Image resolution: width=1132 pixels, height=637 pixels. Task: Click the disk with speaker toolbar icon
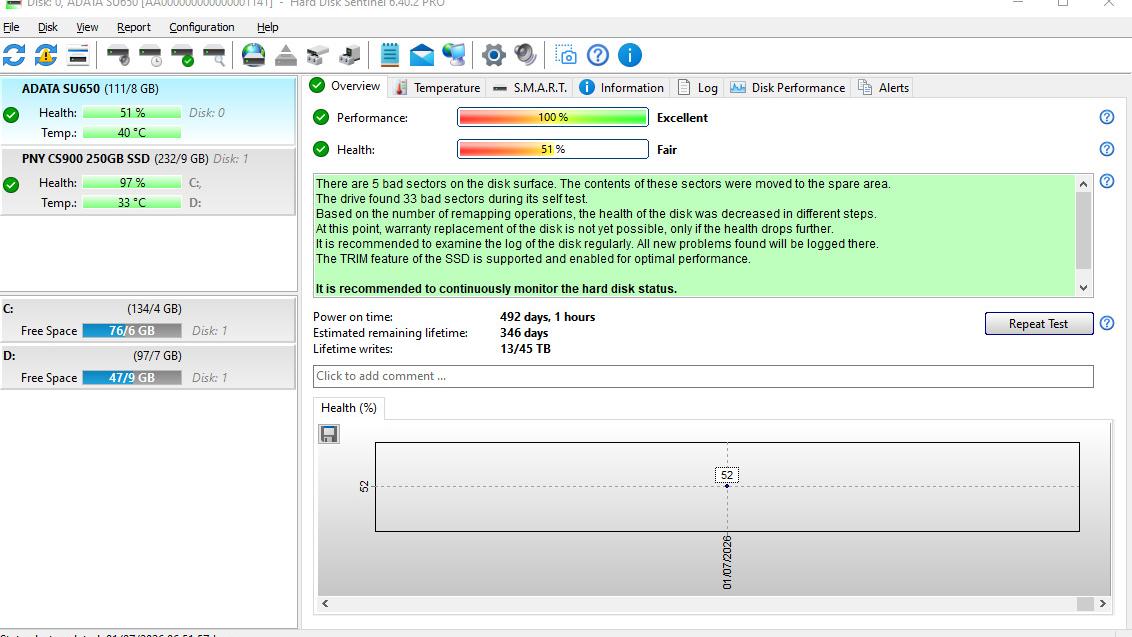point(118,55)
